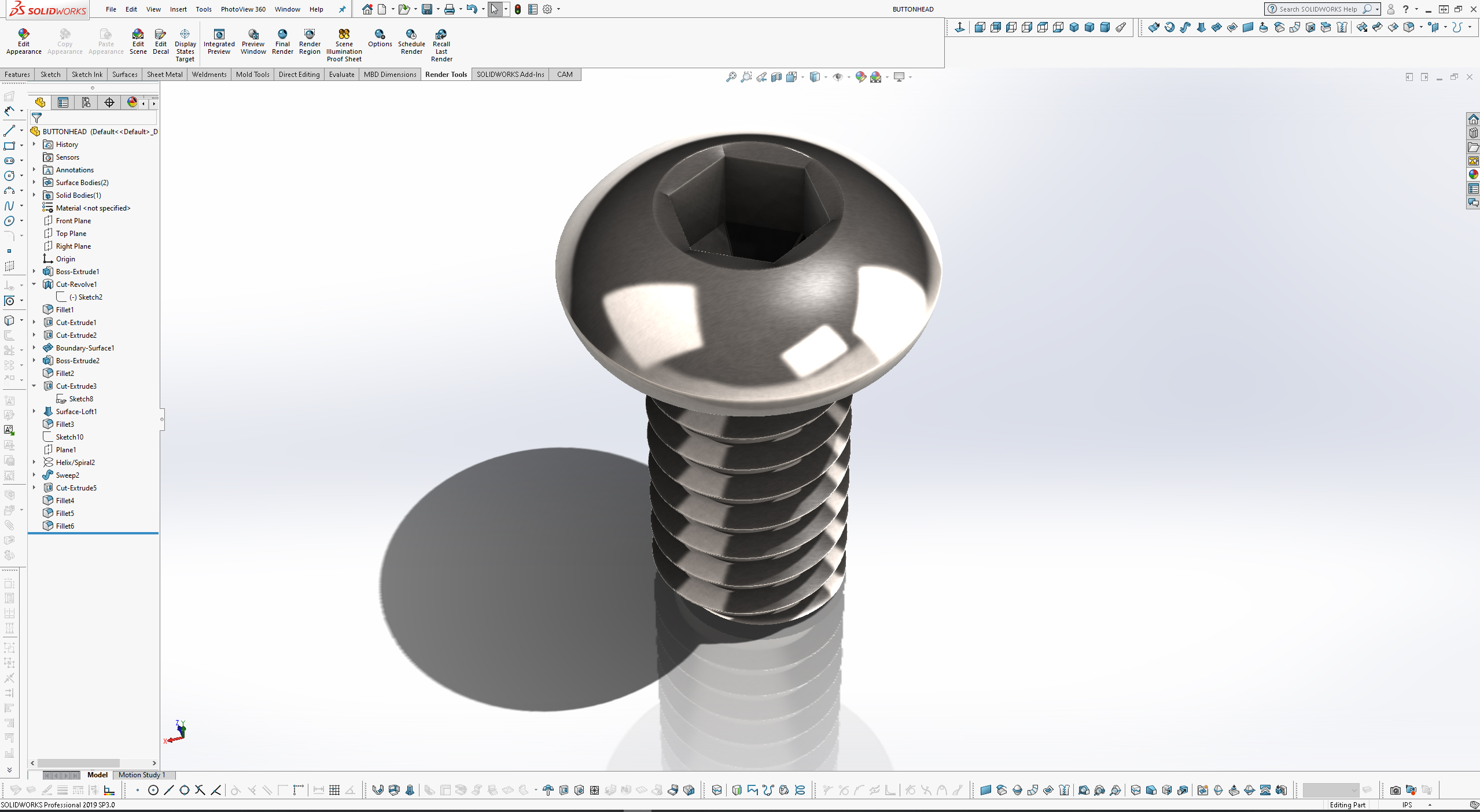Open the Motion Study 1 tab

tap(142, 775)
